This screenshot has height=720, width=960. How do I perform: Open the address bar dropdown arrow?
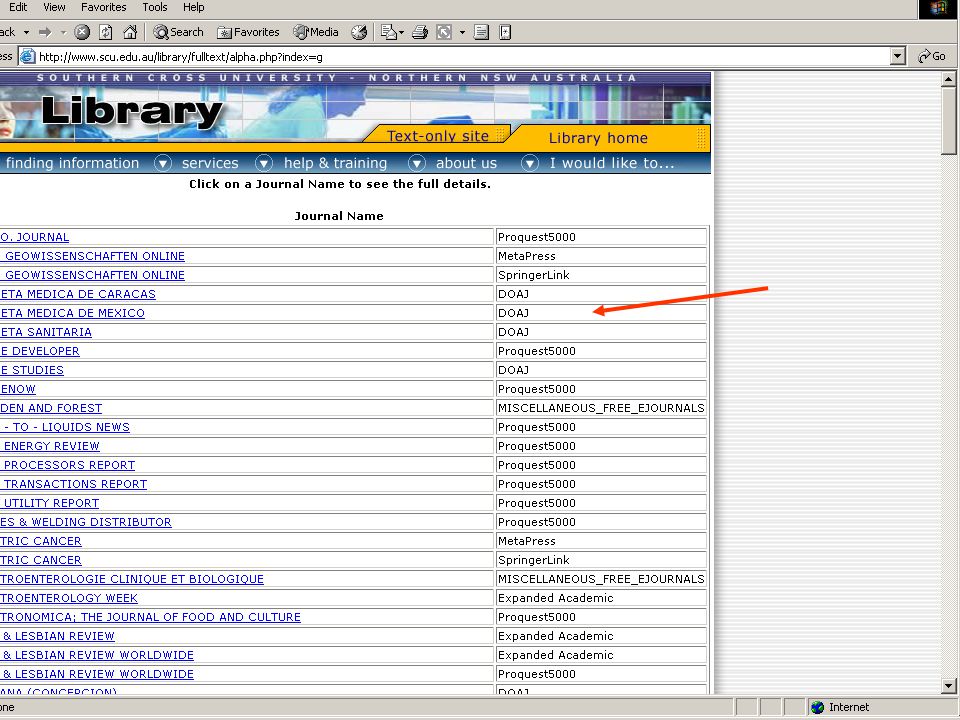coord(898,57)
